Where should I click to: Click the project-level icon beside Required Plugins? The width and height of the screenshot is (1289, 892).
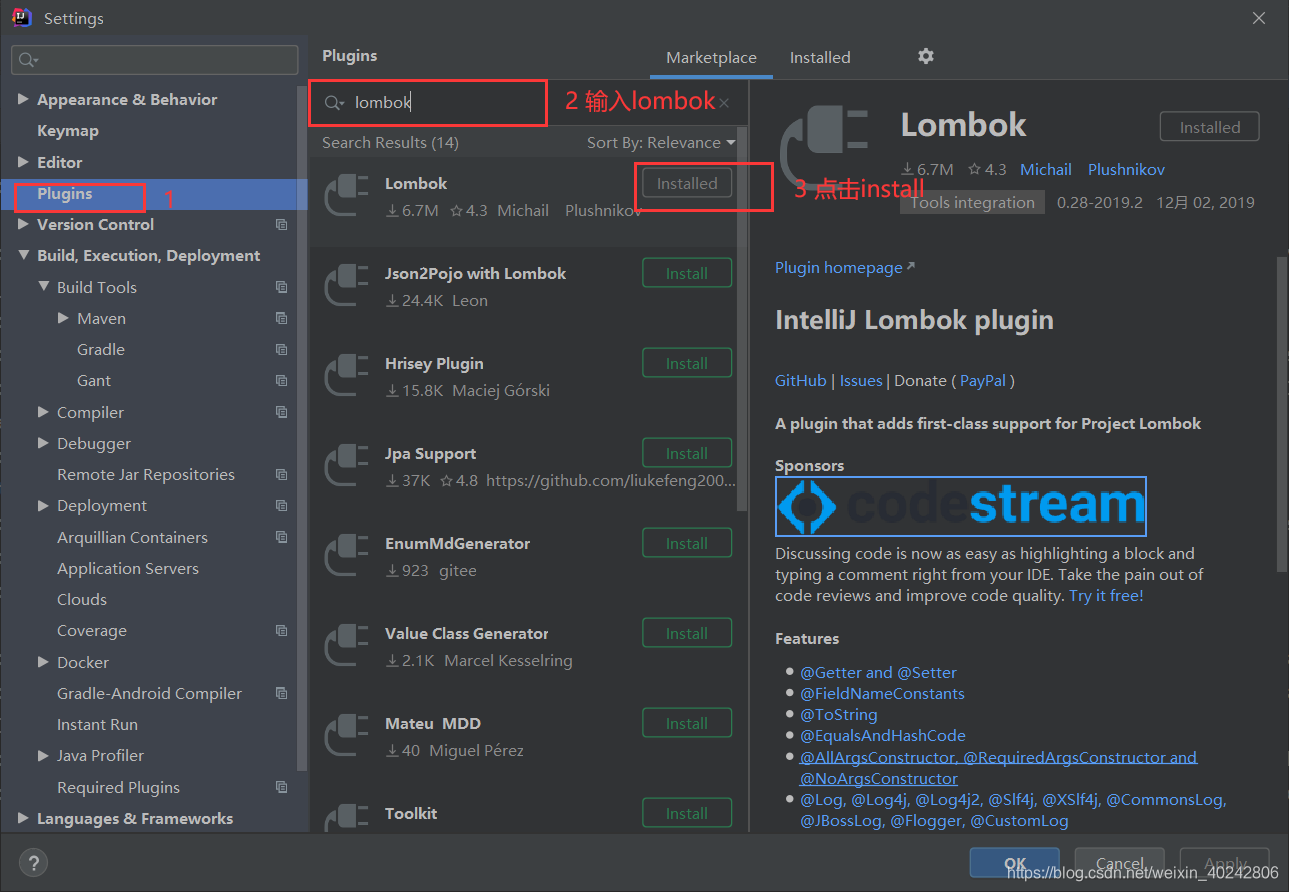[281, 787]
